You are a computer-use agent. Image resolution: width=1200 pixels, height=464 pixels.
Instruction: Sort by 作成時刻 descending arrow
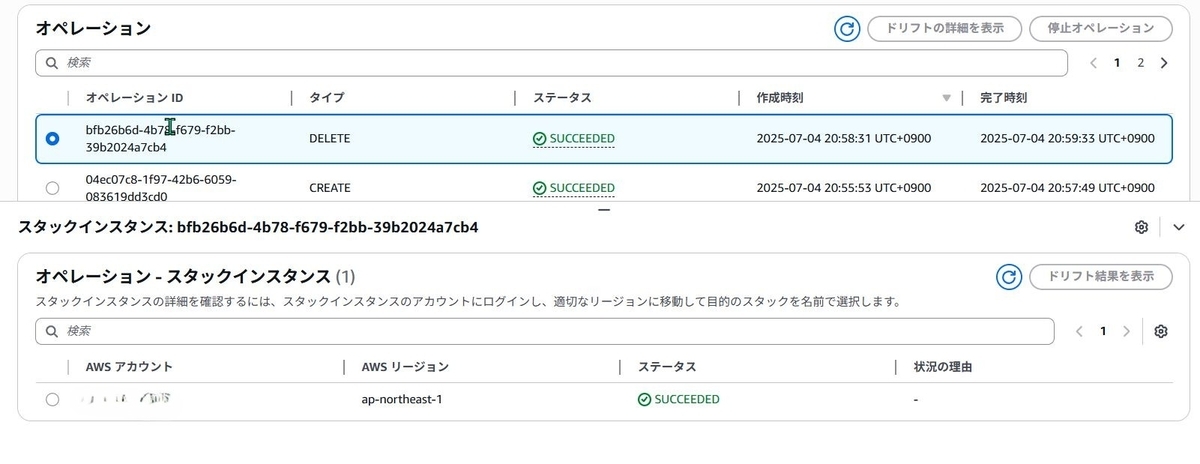946,98
